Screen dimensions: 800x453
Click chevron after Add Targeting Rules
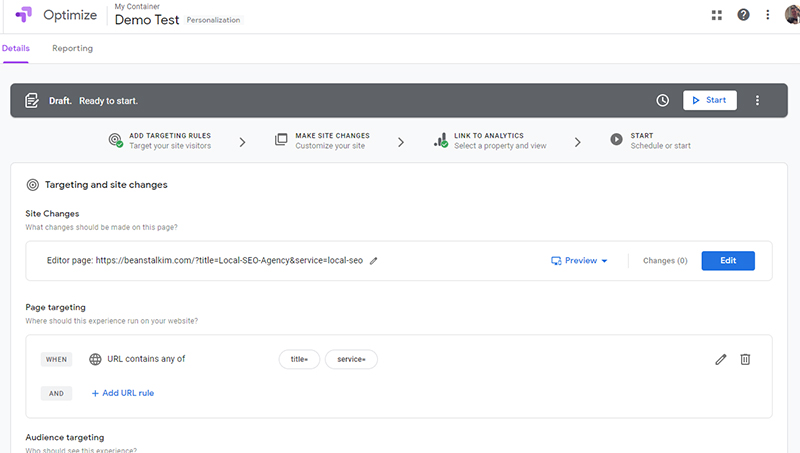coord(242,142)
